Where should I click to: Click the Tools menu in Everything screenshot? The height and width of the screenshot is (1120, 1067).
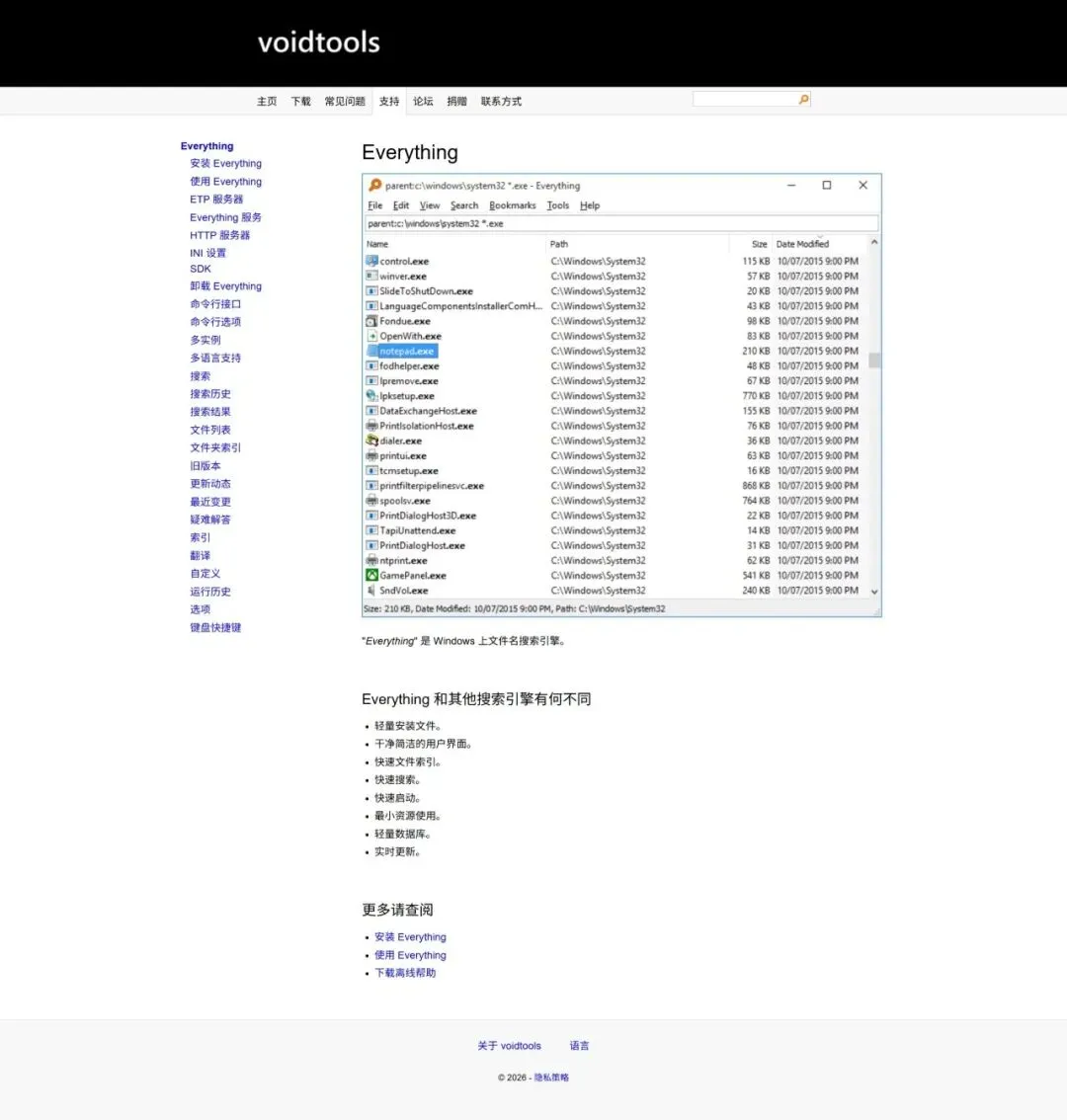click(558, 205)
